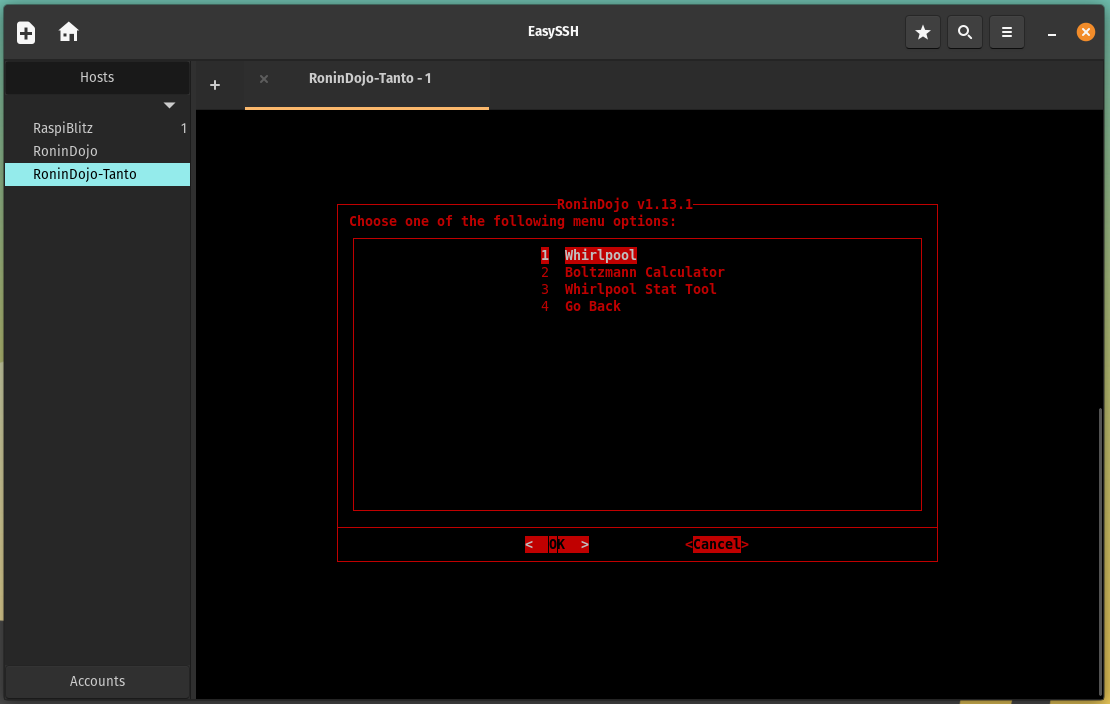Click the EasySSH window title
Viewport: 1110px width, 704px height.
click(553, 31)
